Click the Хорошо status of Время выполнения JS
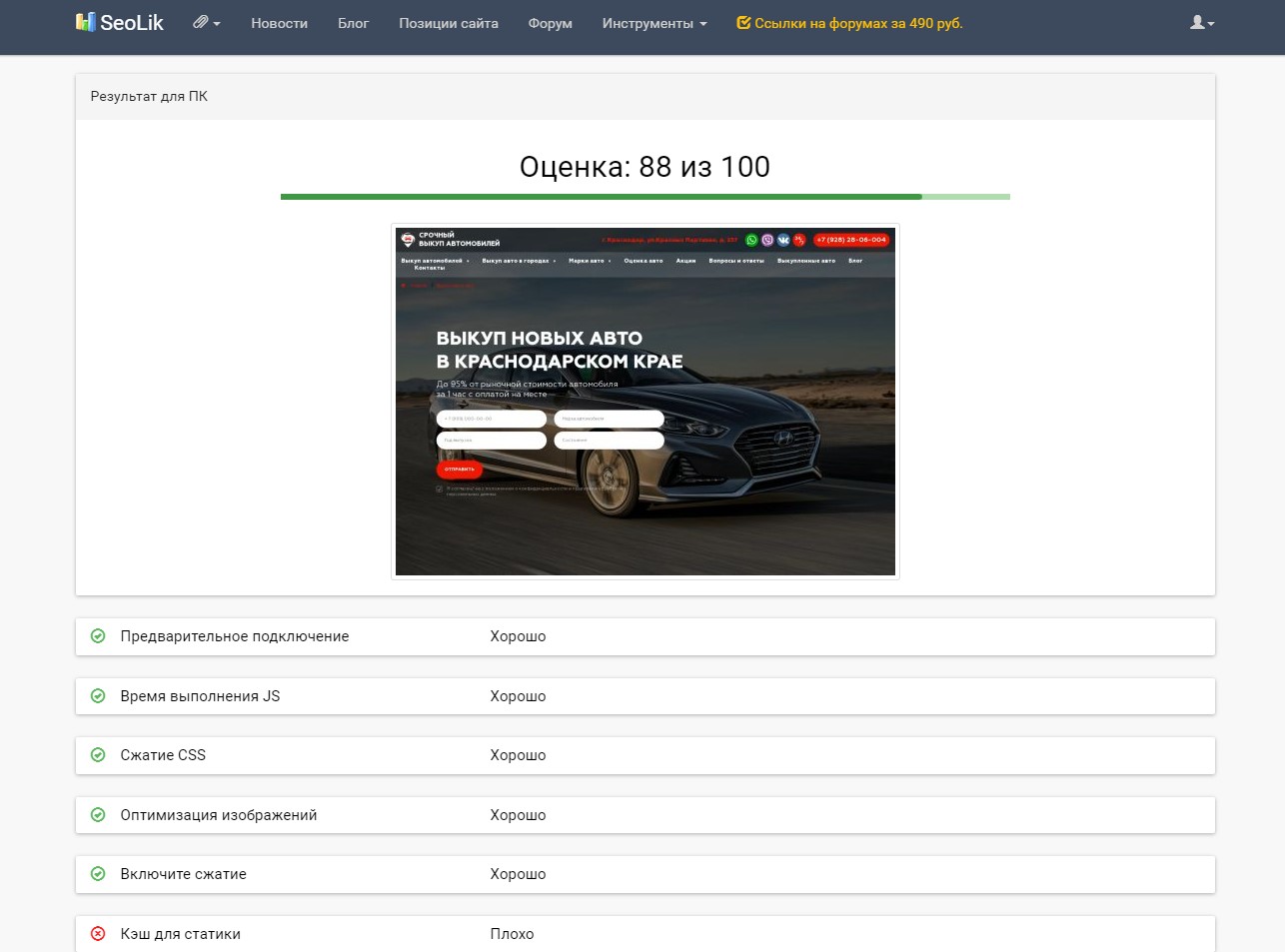 pos(518,696)
